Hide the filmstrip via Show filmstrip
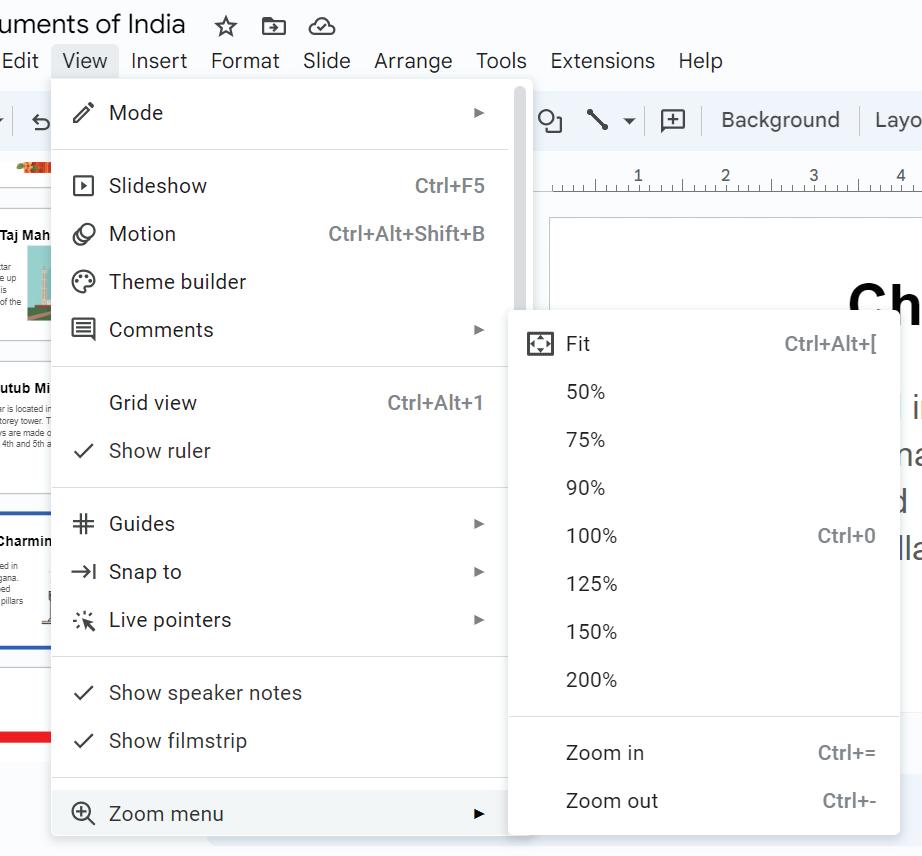This screenshot has width=922, height=856. coord(177,741)
